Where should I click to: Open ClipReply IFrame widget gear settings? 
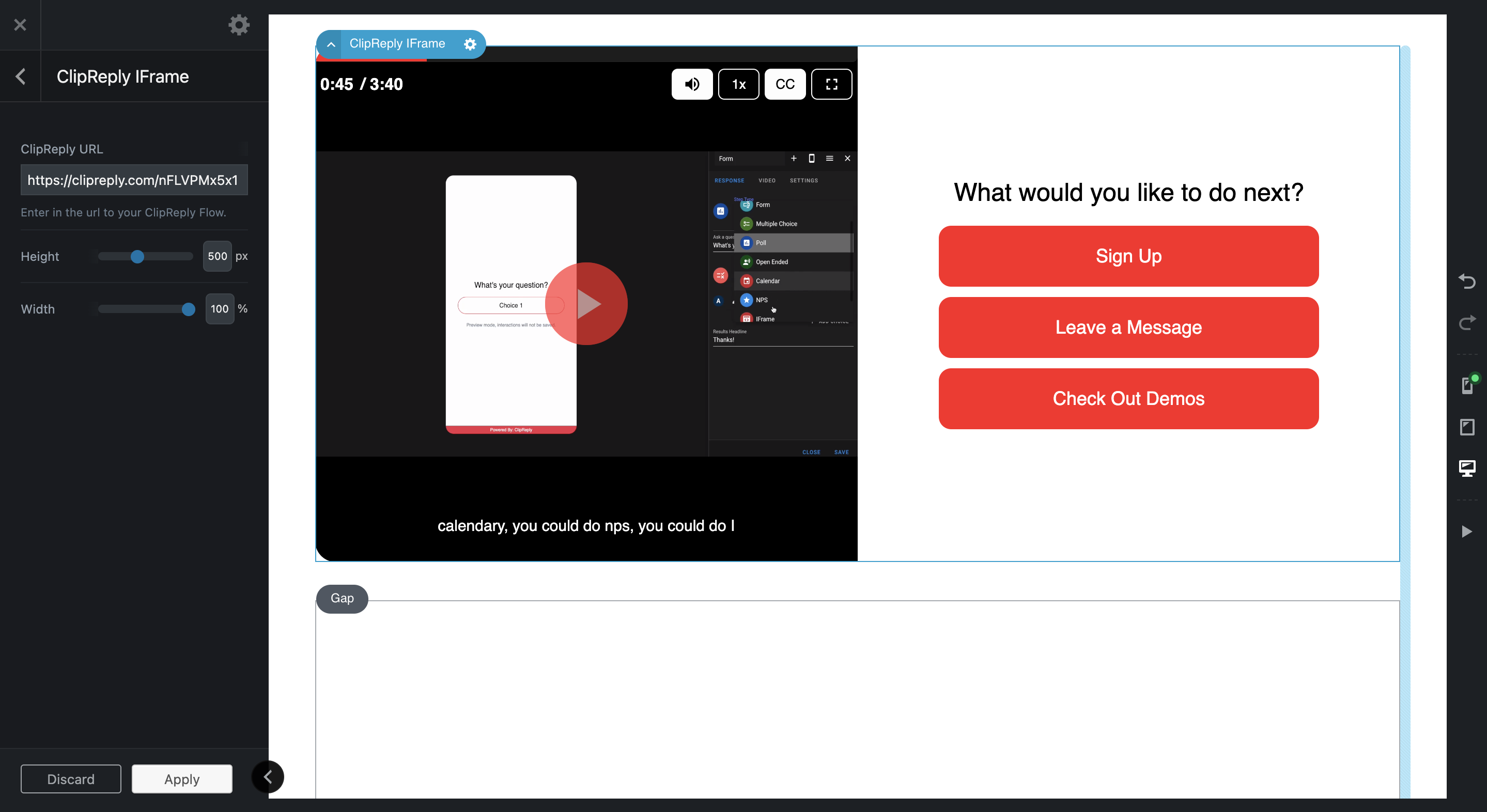coord(470,44)
